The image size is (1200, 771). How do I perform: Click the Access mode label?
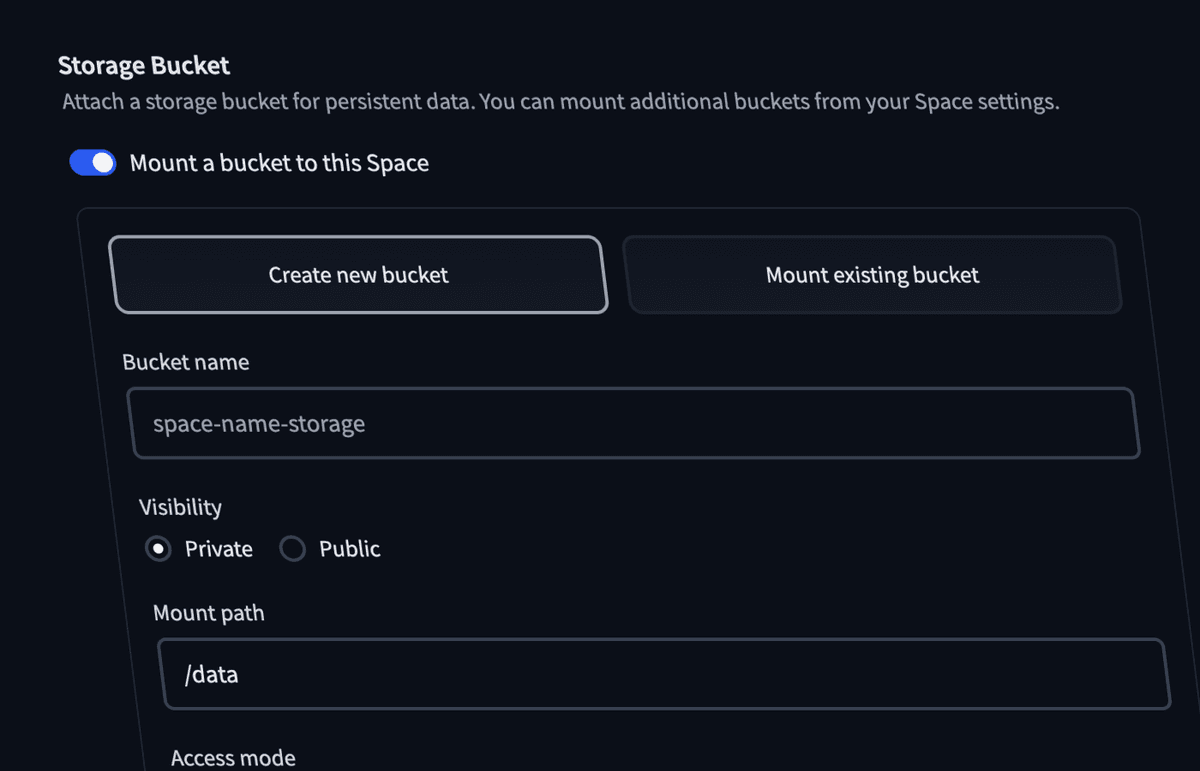pyautogui.click(x=233, y=757)
